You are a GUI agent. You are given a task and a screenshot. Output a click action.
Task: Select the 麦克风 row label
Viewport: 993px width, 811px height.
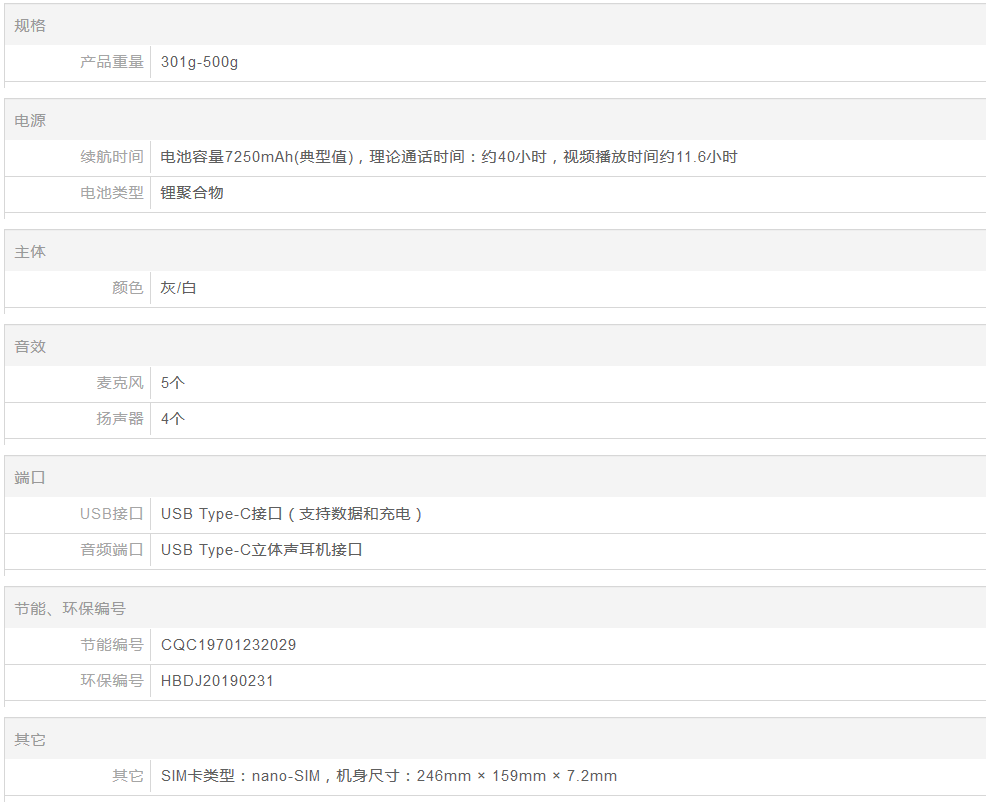(x=120, y=383)
